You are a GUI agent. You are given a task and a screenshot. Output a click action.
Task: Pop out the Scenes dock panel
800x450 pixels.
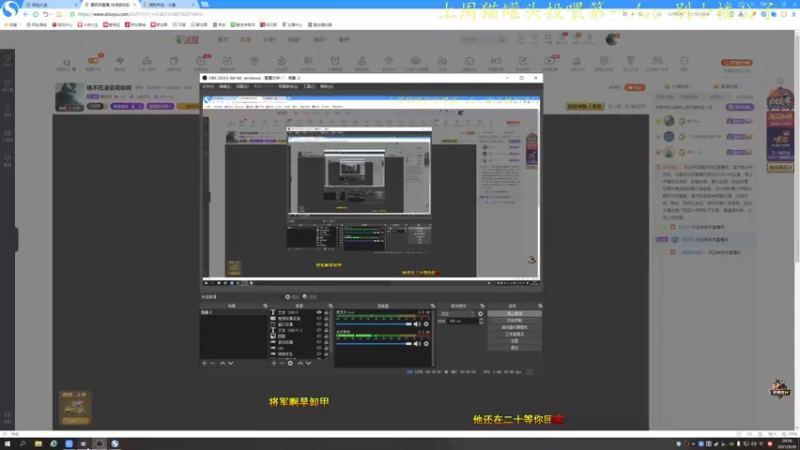[265, 306]
